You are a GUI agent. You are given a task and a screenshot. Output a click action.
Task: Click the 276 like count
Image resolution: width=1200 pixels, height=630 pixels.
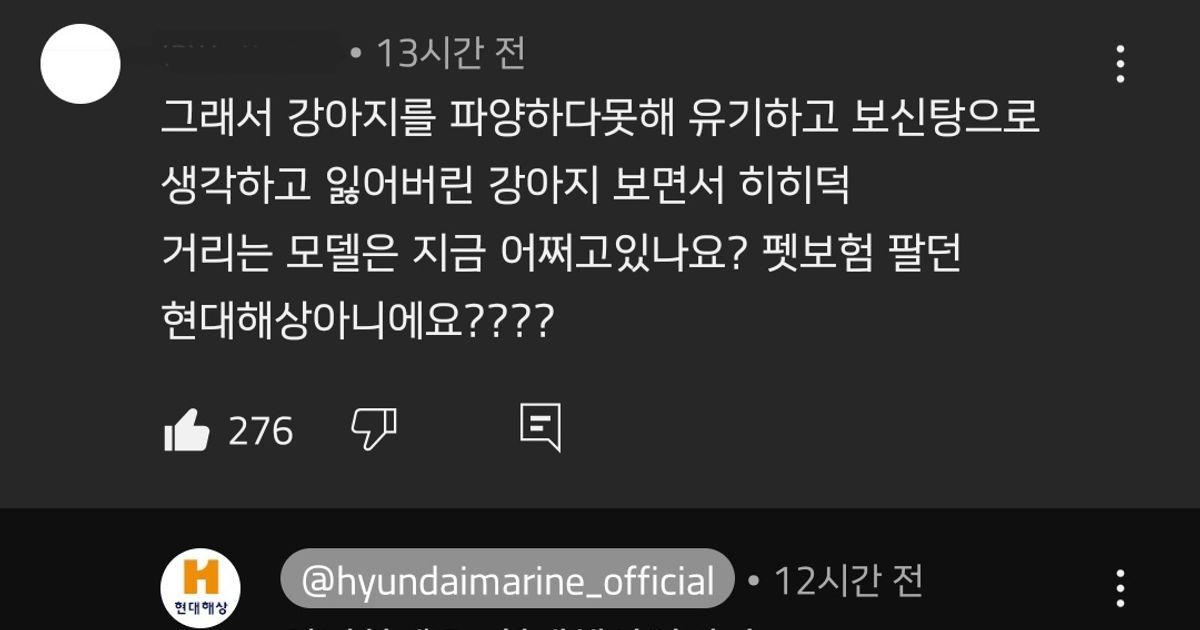tap(261, 432)
